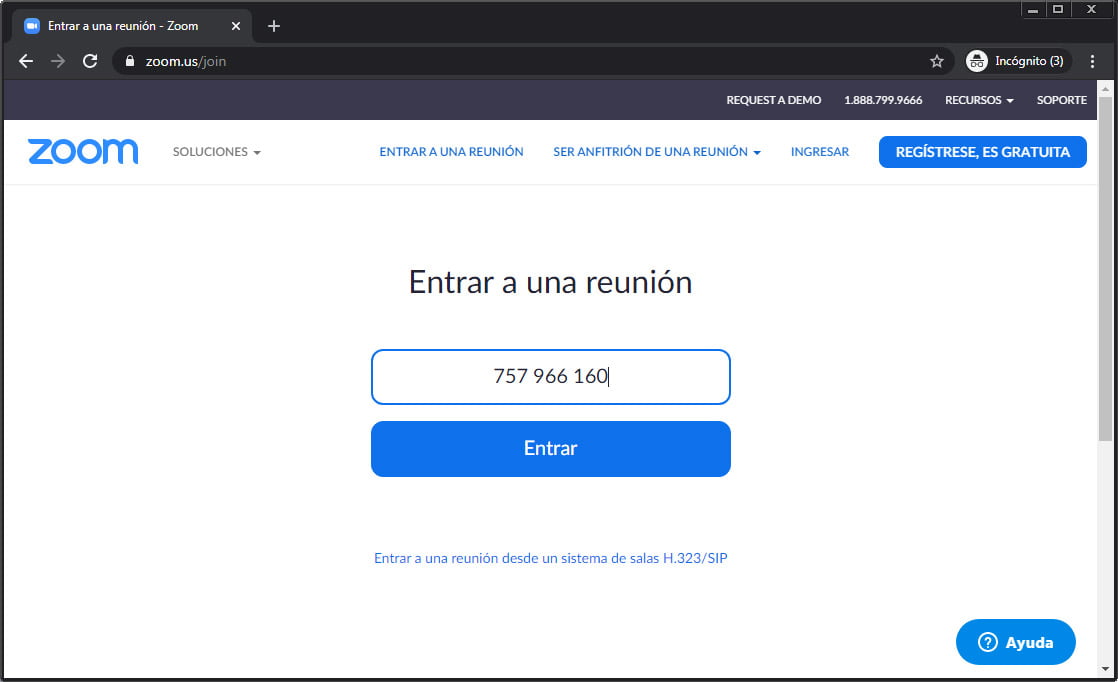Image resolution: width=1118 pixels, height=682 pixels.
Task: Click the meeting ID input field
Action: pyautogui.click(x=550, y=377)
